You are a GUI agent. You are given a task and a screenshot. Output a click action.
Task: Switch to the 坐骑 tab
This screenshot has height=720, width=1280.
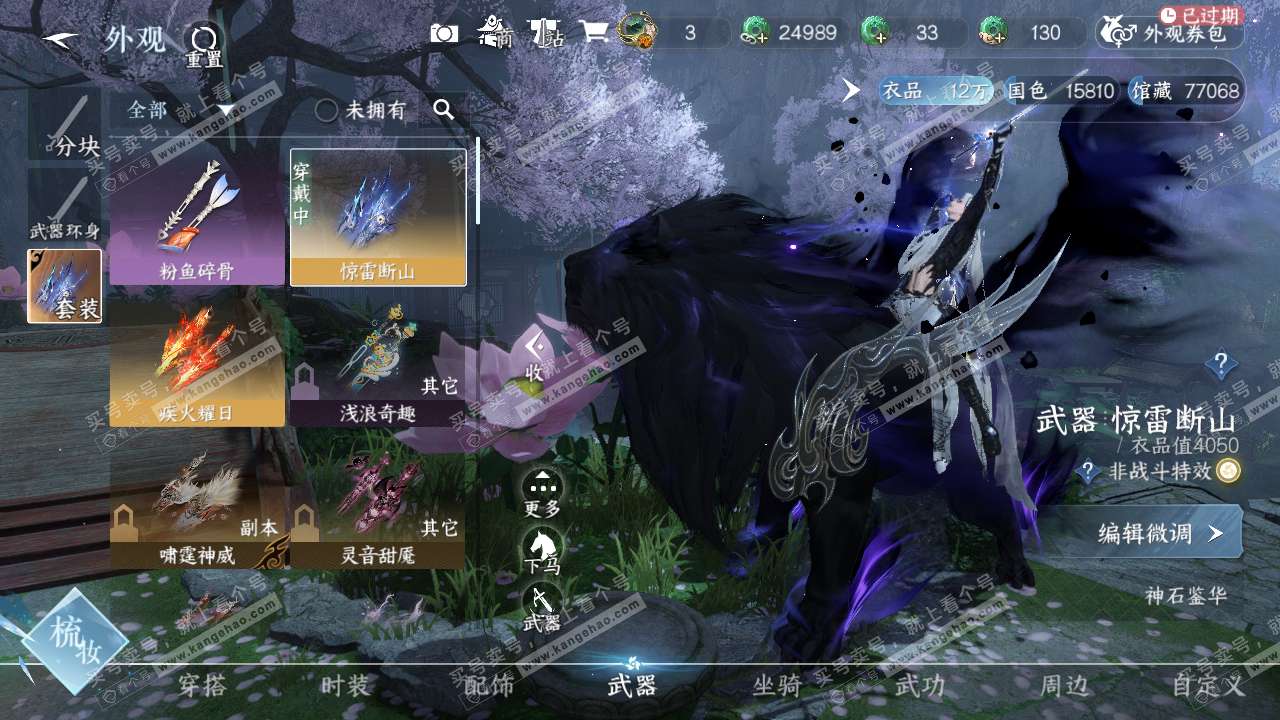click(x=776, y=686)
